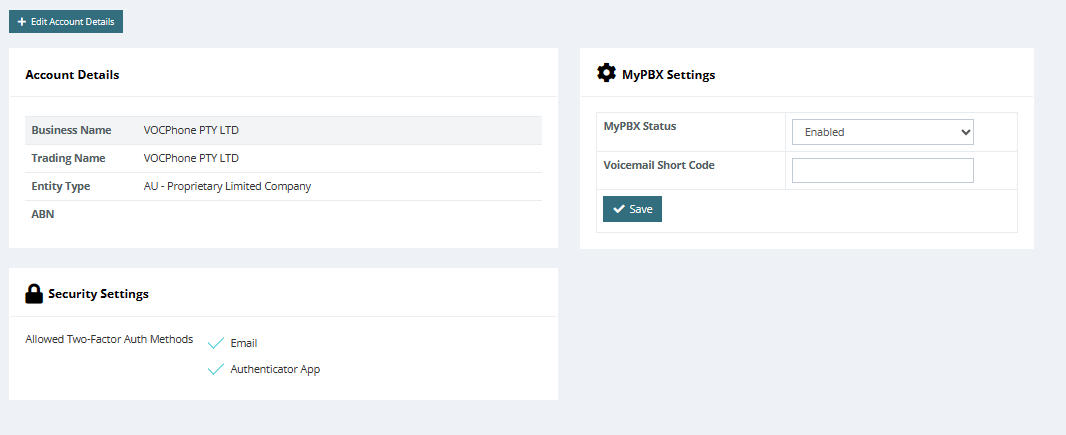
Task: Click the Edit Account Details button text
Action: coord(72,22)
